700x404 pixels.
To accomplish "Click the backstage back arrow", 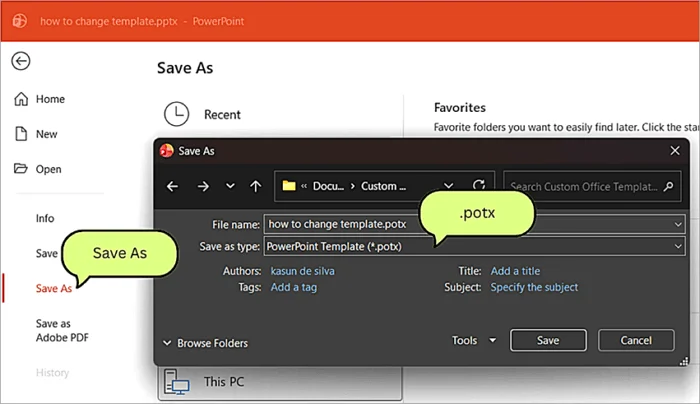I will pyautogui.click(x=21, y=61).
